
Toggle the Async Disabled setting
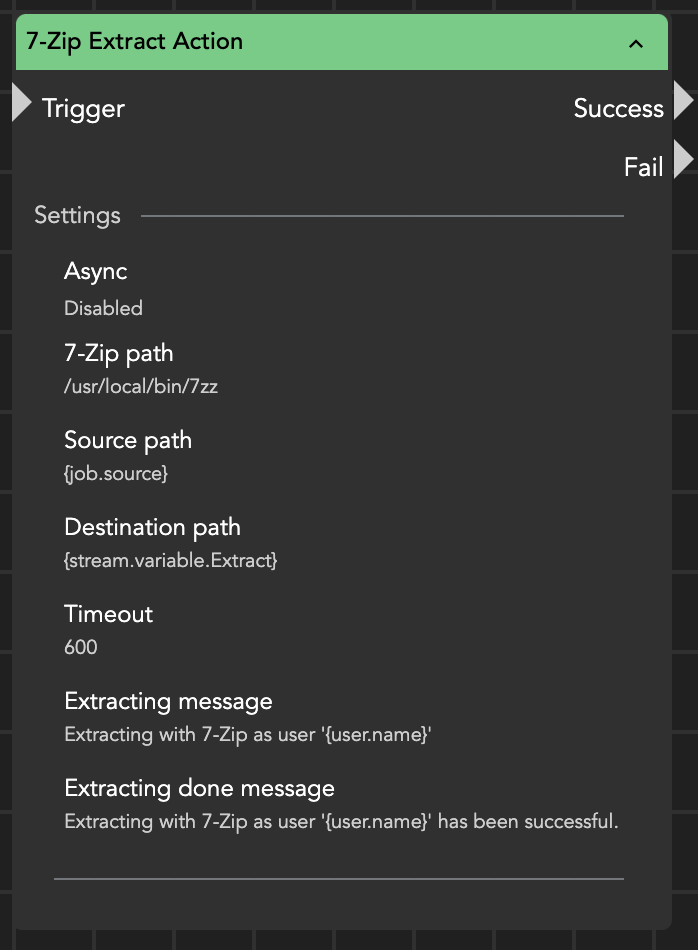pos(103,308)
